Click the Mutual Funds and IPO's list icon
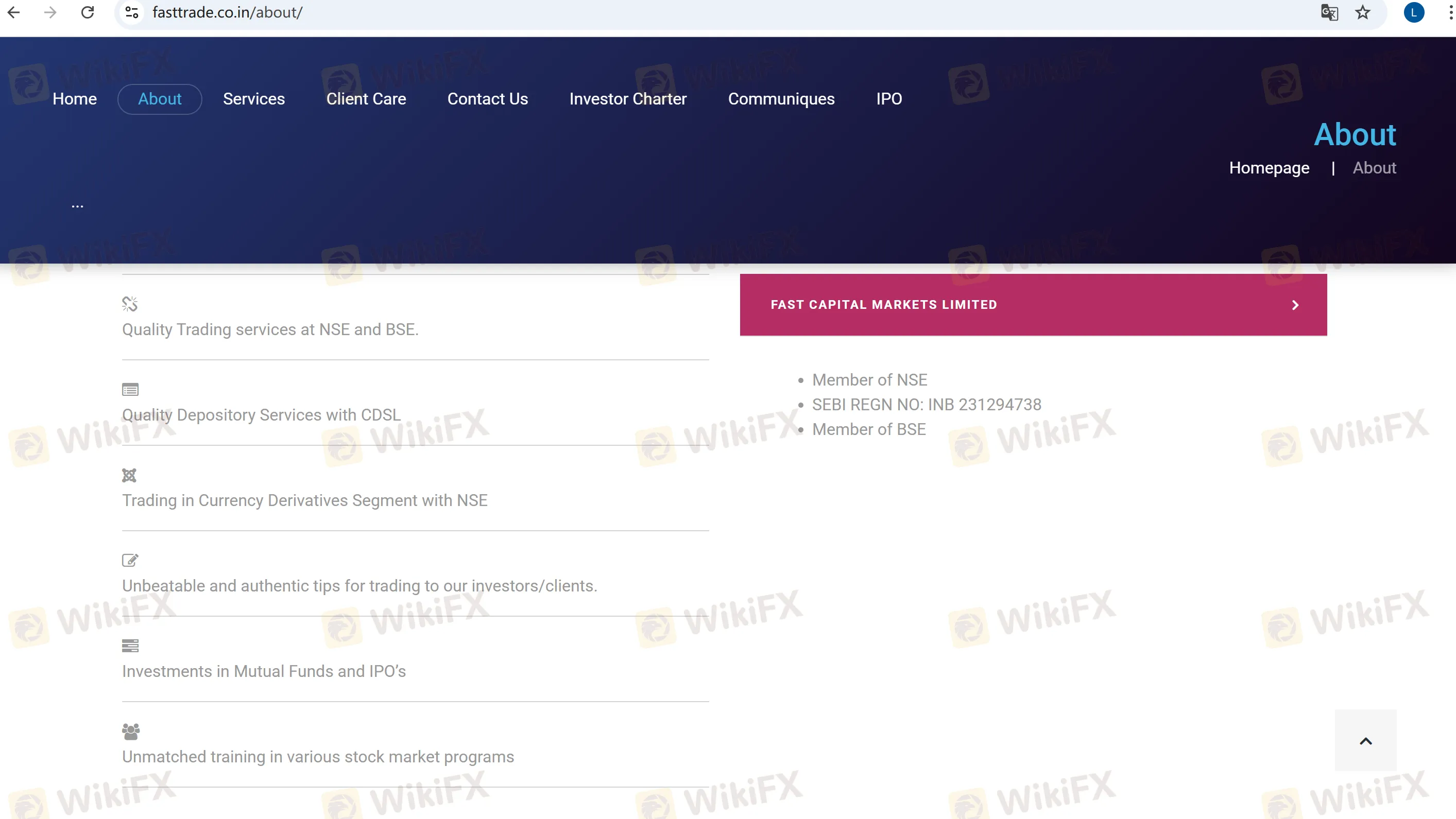Viewport: 1456px width, 819px height. pyautogui.click(x=130, y=646)
